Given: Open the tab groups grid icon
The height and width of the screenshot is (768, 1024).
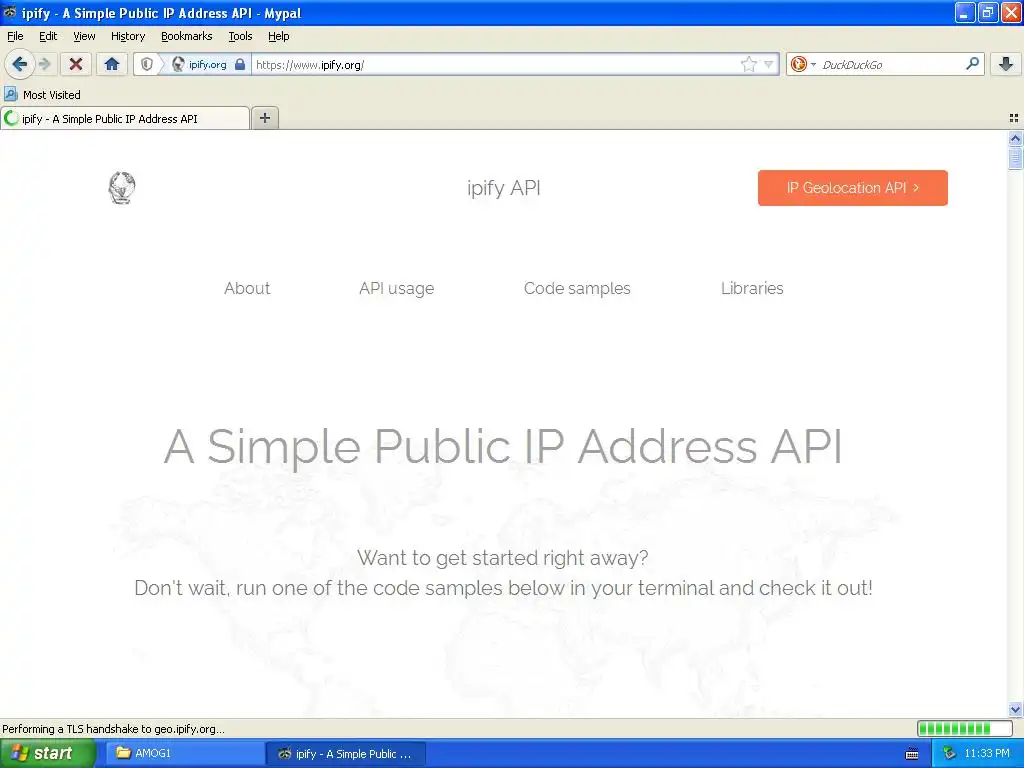Looking at the screenshot, I should click(1014, 118).
